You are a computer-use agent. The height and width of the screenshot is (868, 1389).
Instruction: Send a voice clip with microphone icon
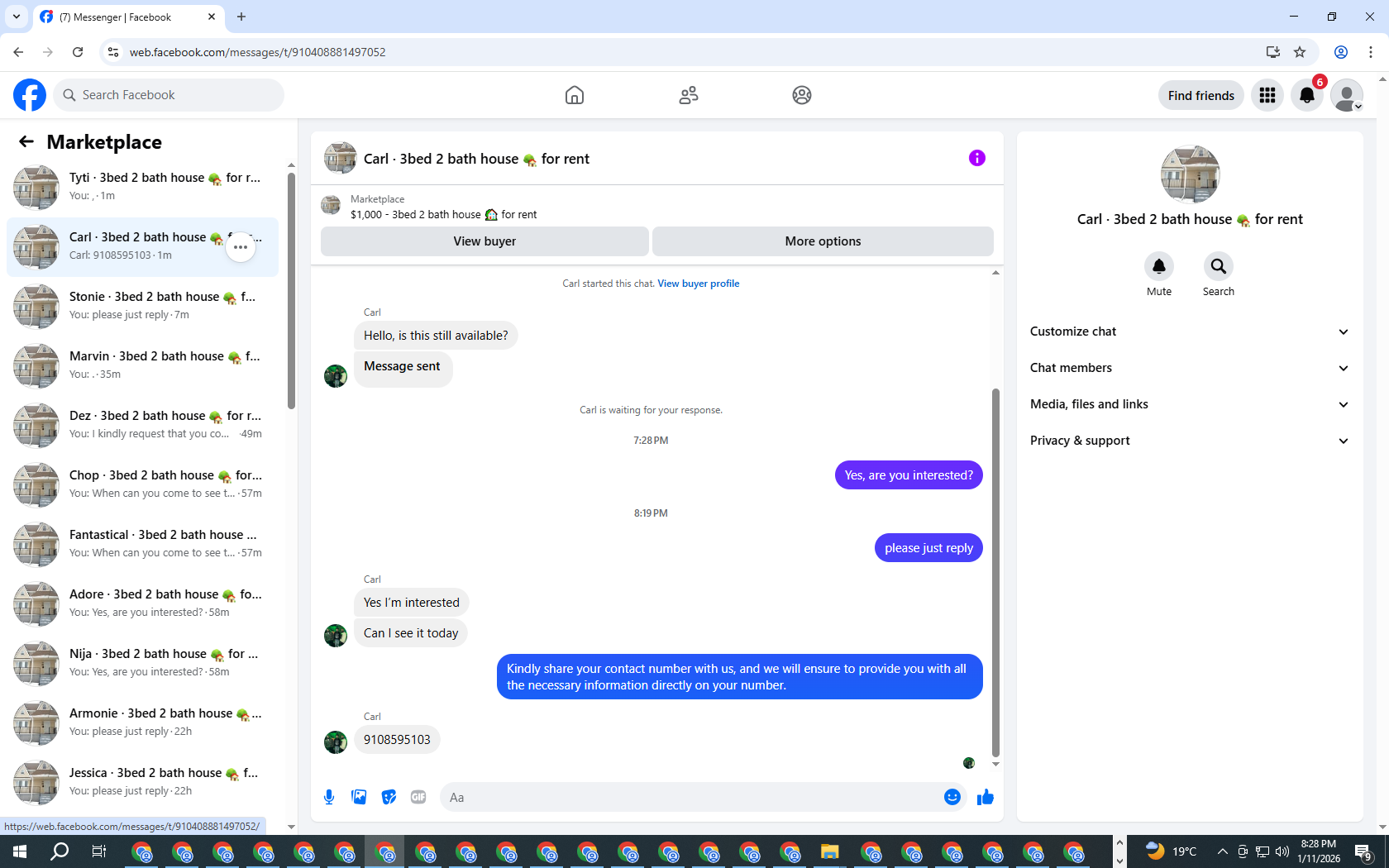(x=329, y=797)
